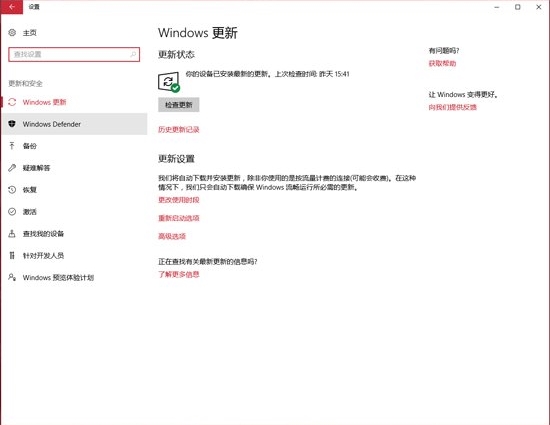Click 获取帮助 link
550x425 pixels.
442,63
